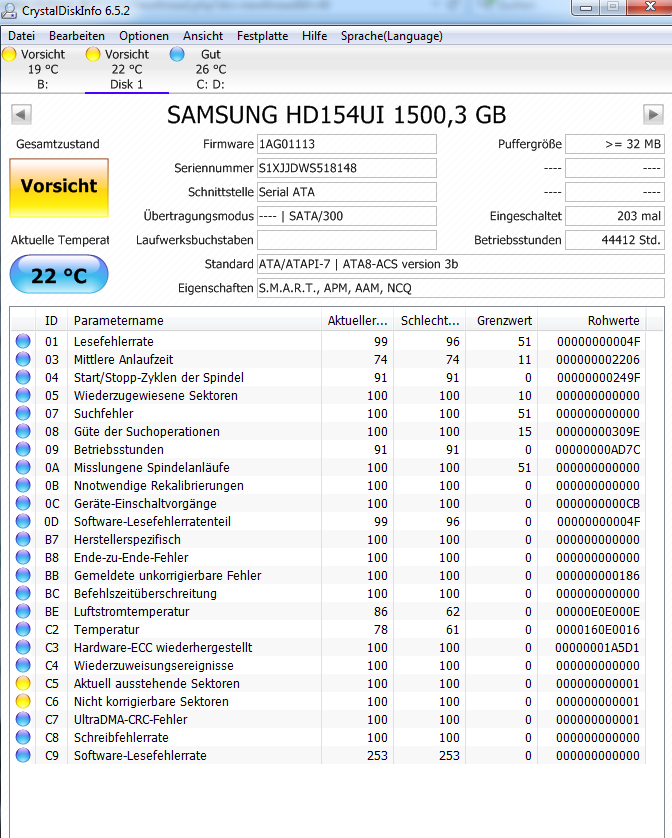This screenshot has width=672, height=838.
Task: Select the Temperatur row C2
Action: coord(327,630)
